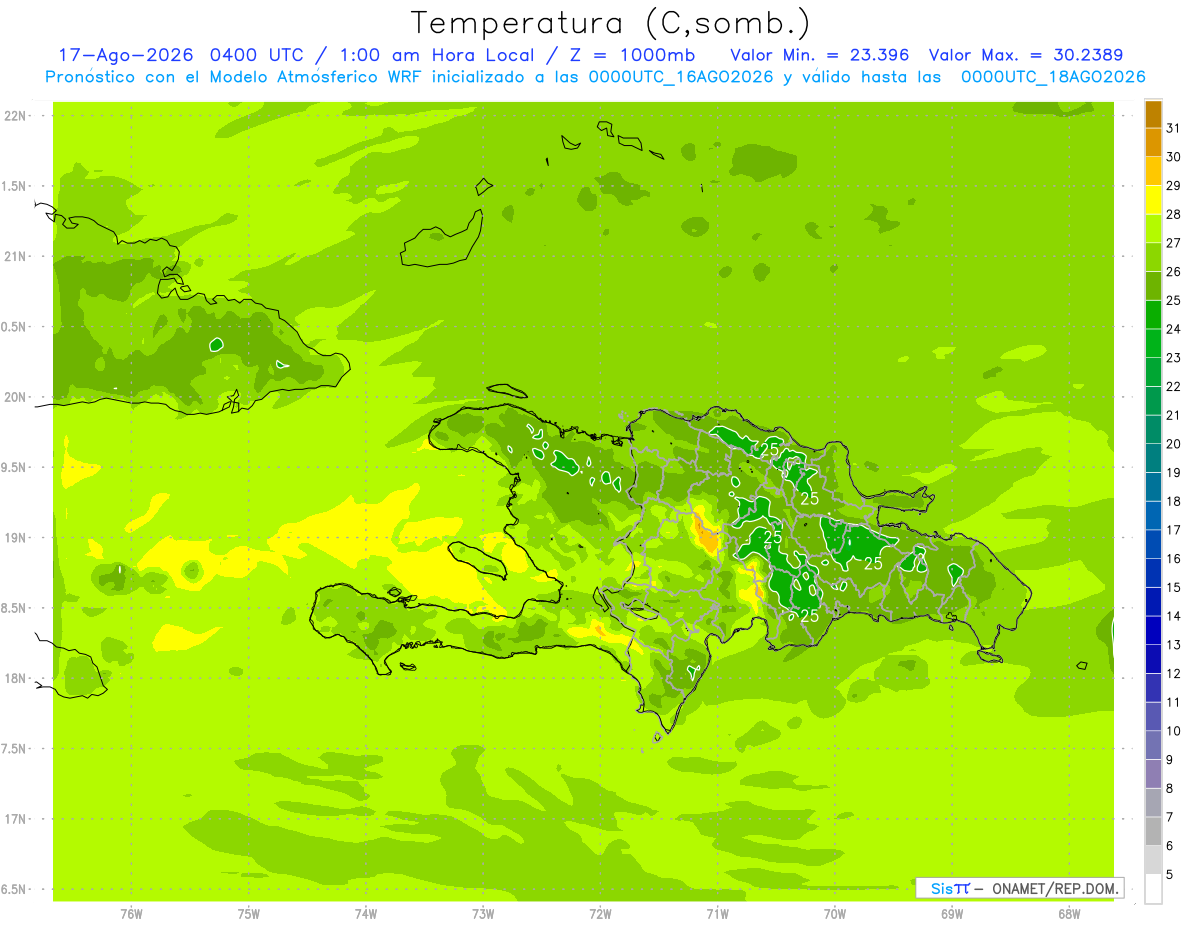
Task: Click the "69W" longitude axis label
Action: [x=952, y=914]
